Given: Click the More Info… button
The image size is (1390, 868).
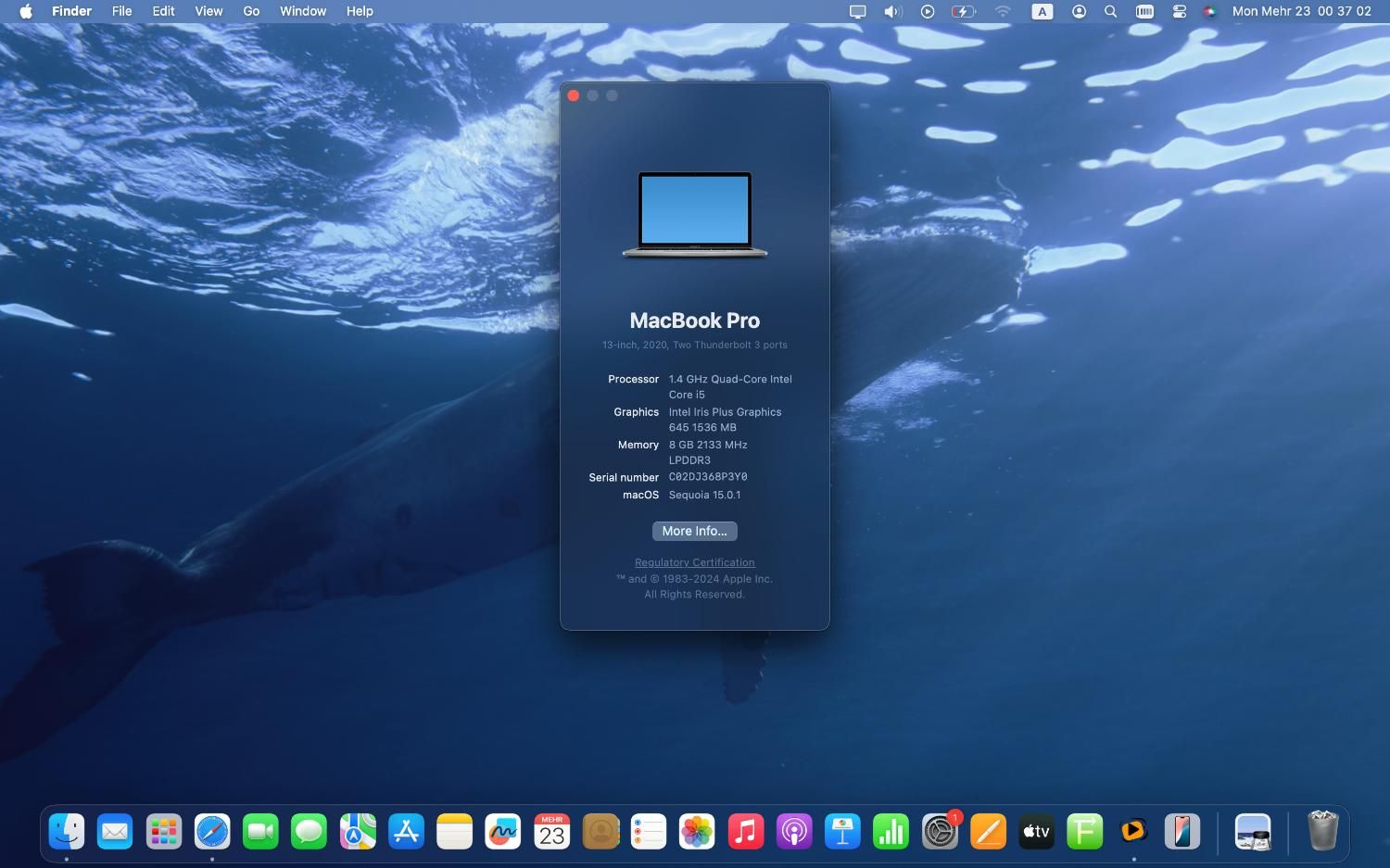Looking at the screenshot, I should pyautogui.click(x=694, y=531).
